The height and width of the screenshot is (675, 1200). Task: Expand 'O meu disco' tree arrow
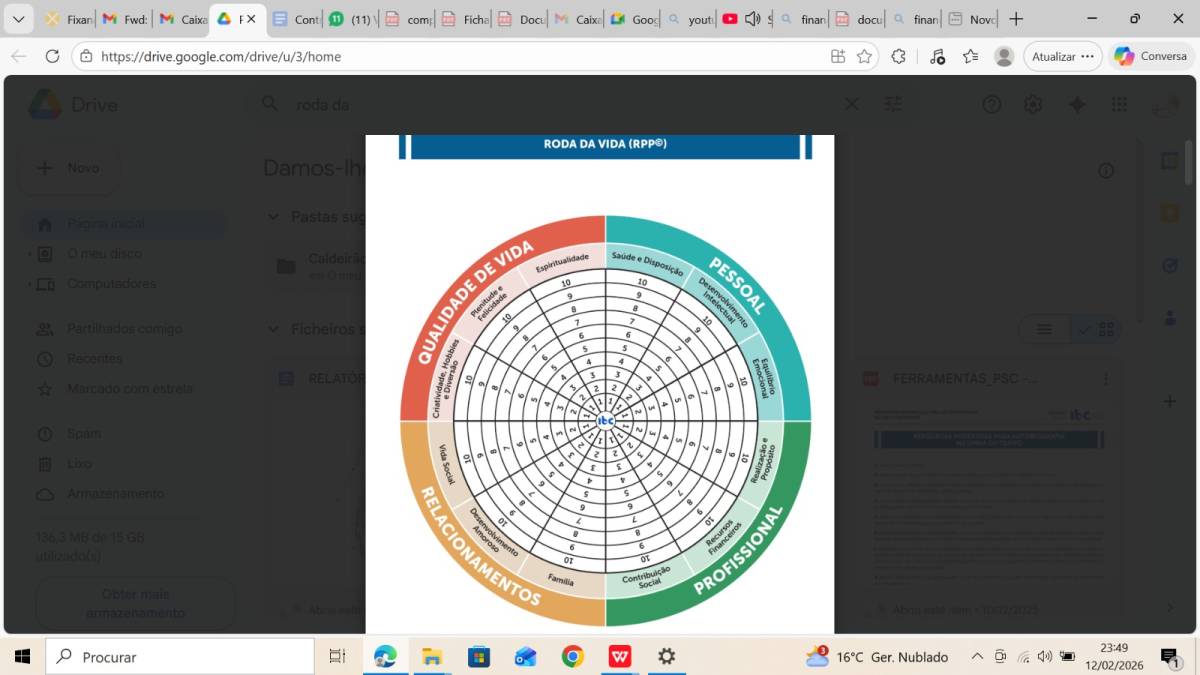(29, 254)
